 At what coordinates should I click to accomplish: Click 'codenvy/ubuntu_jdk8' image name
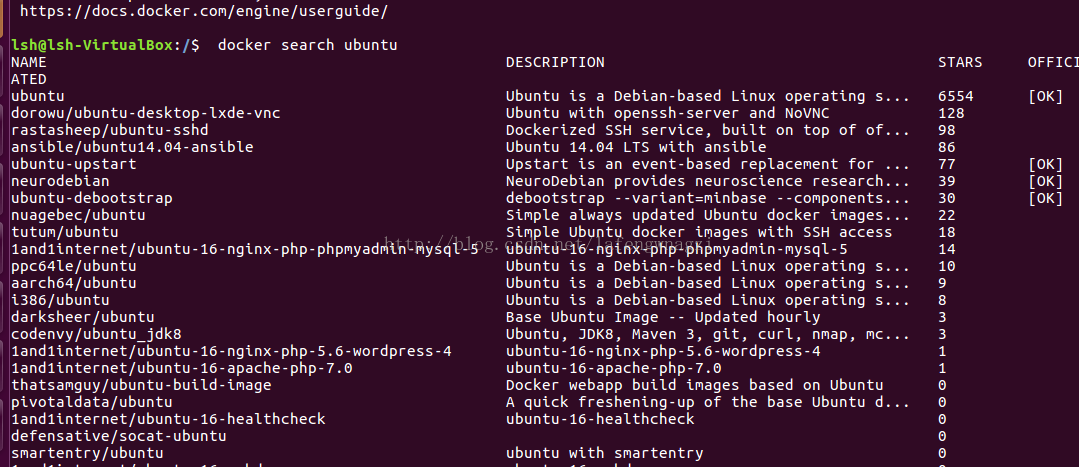pos(96,334)
